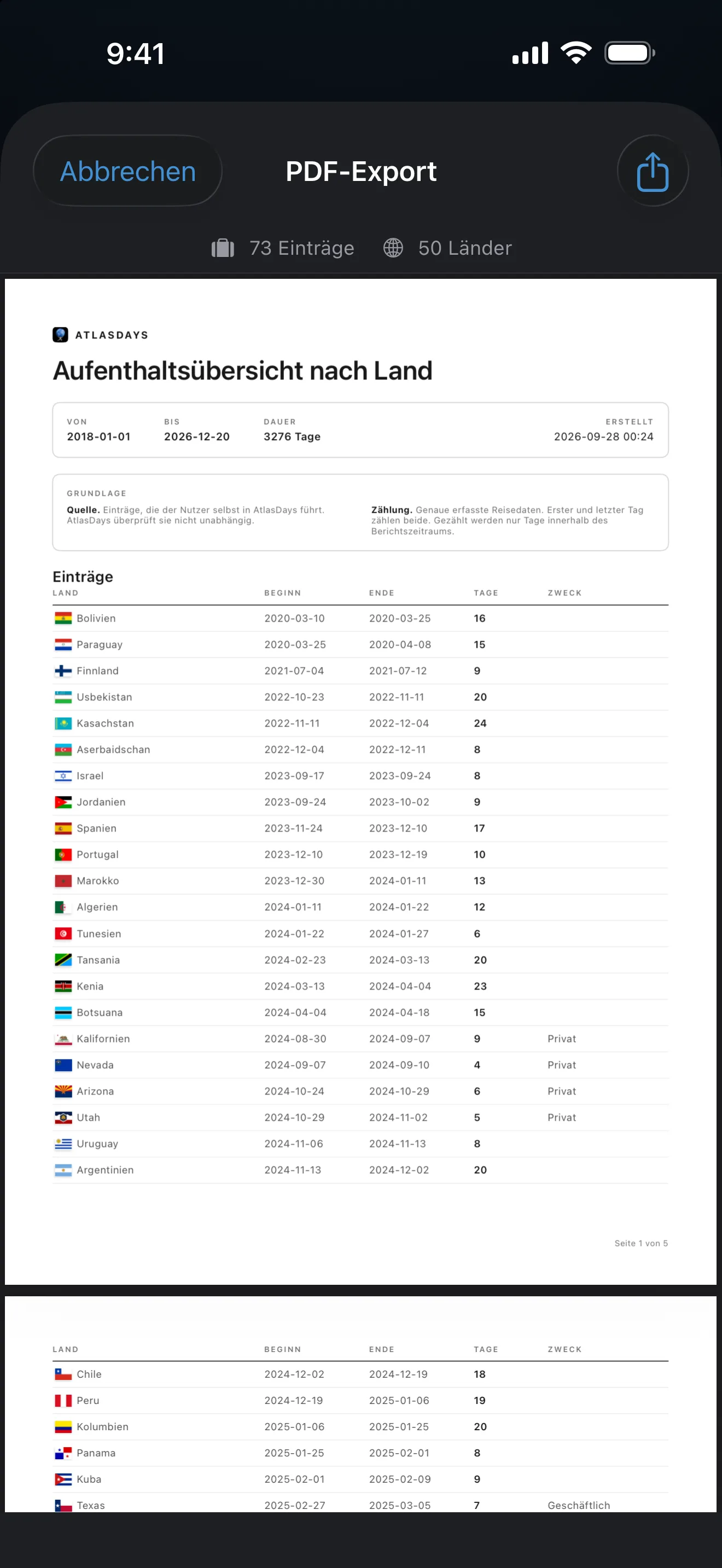Viewport: 722px width, 1568px height.
Task: Select the Paraguay flag icon
Action: click(x=63, y=645)
